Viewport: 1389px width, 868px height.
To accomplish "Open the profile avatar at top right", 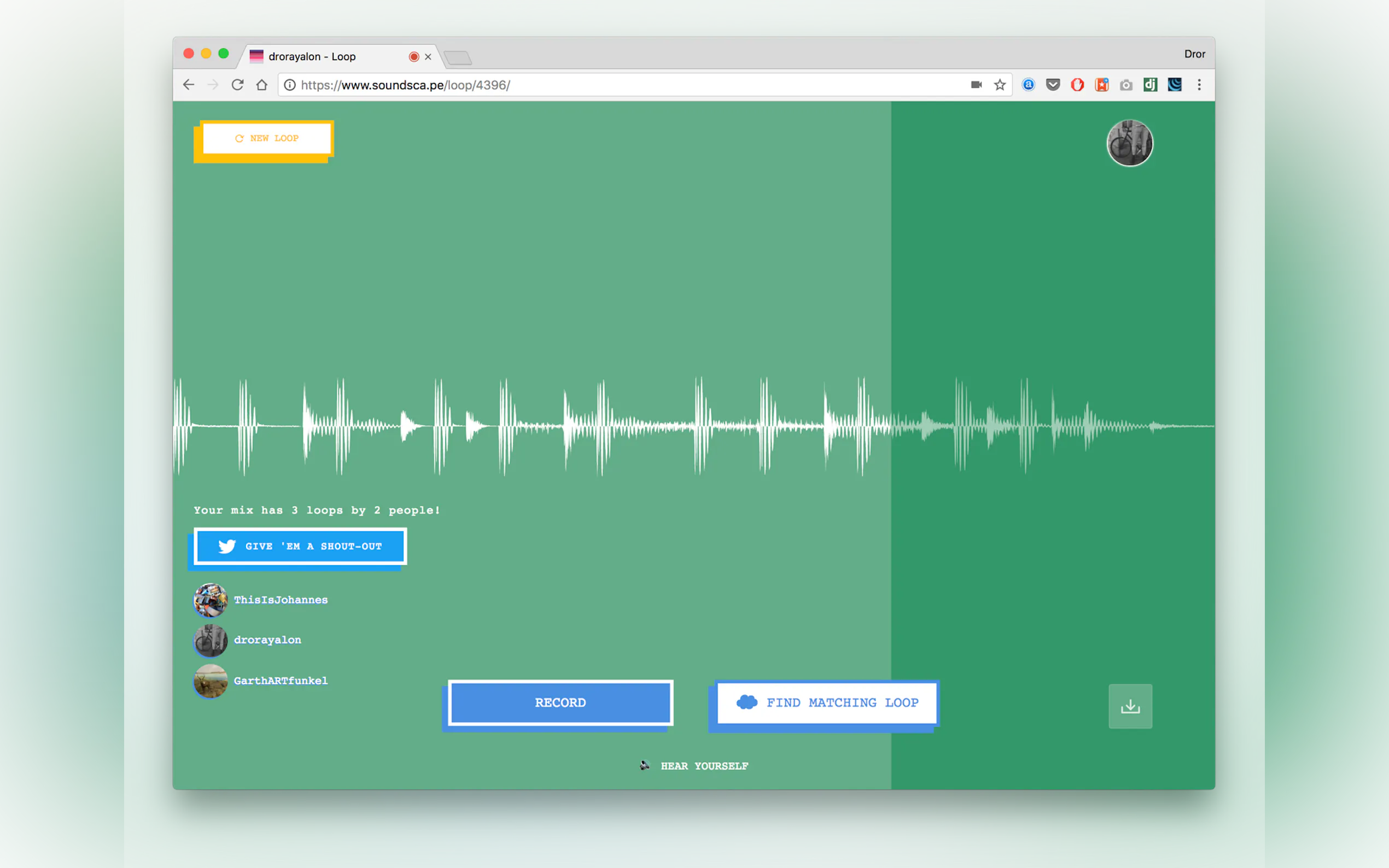I will (1129, 143).
